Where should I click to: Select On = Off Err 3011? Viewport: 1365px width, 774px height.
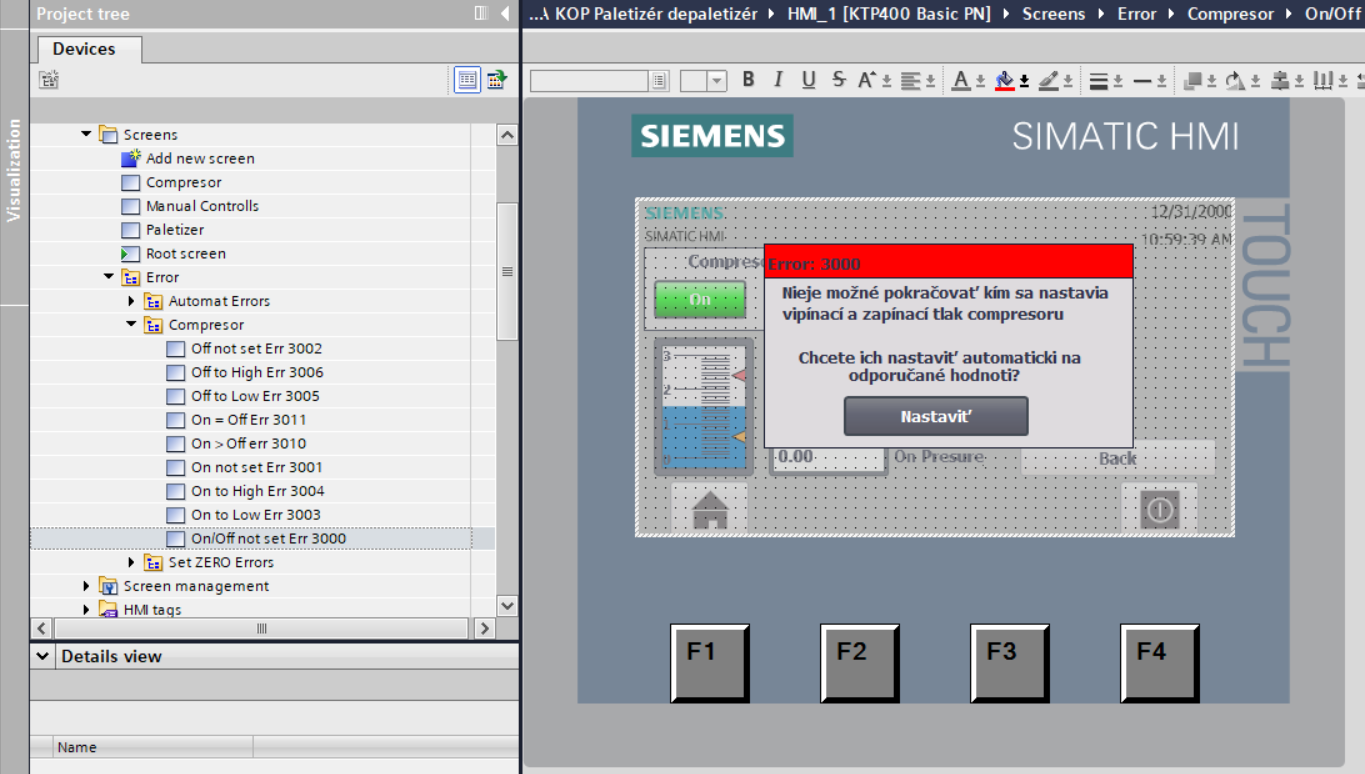click(249, 420)
